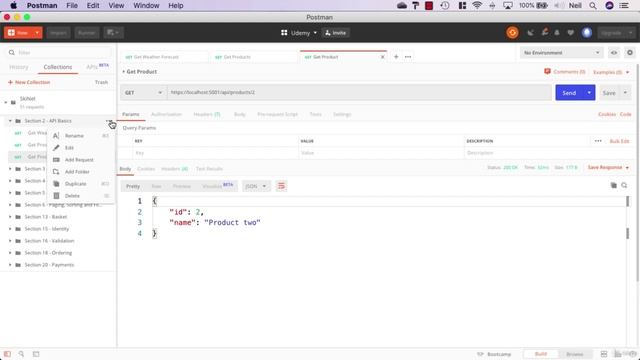Open Find and Replace in status bar
This screenshot has width=640, height=360.
[21, 354]
